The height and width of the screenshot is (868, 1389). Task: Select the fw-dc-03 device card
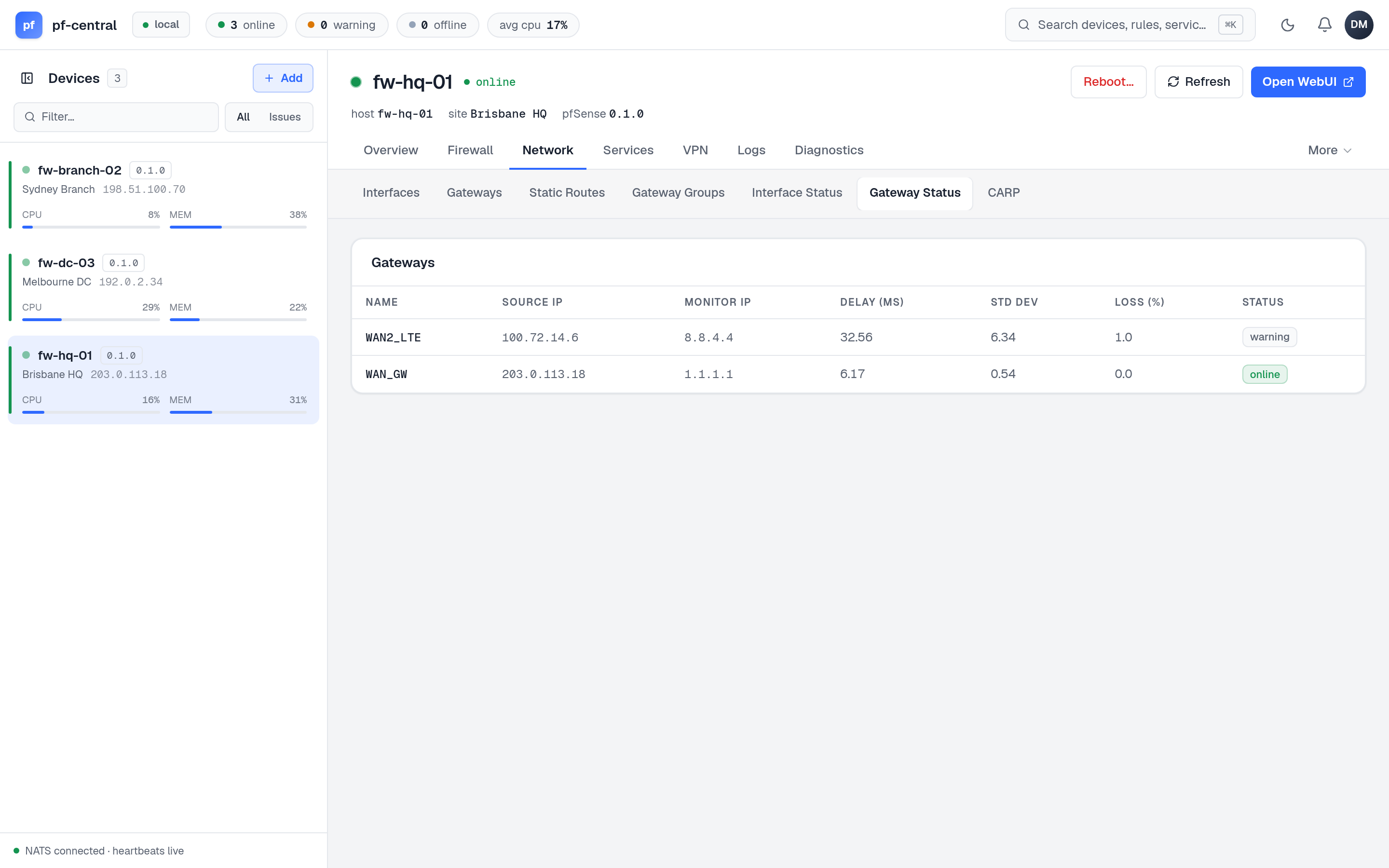pyautogui.click(x=163, y=287)
